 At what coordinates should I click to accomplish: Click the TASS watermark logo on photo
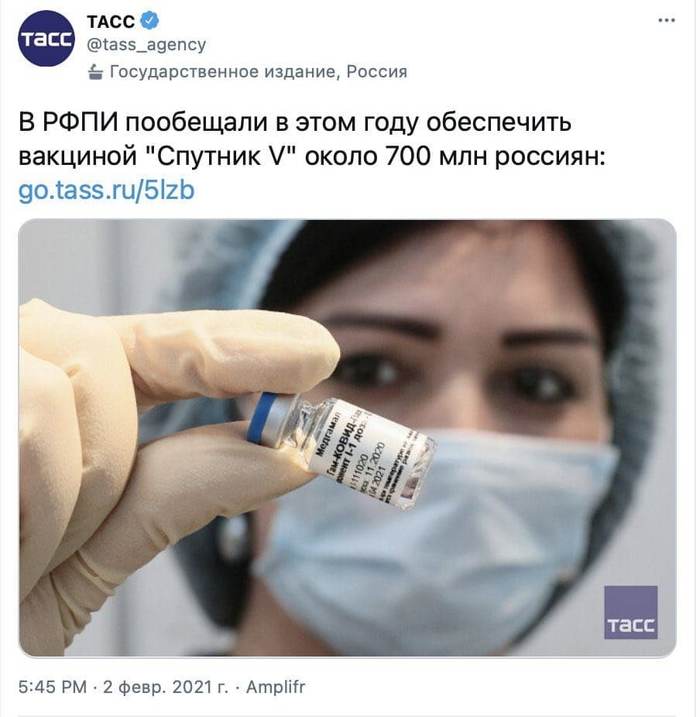631,612
